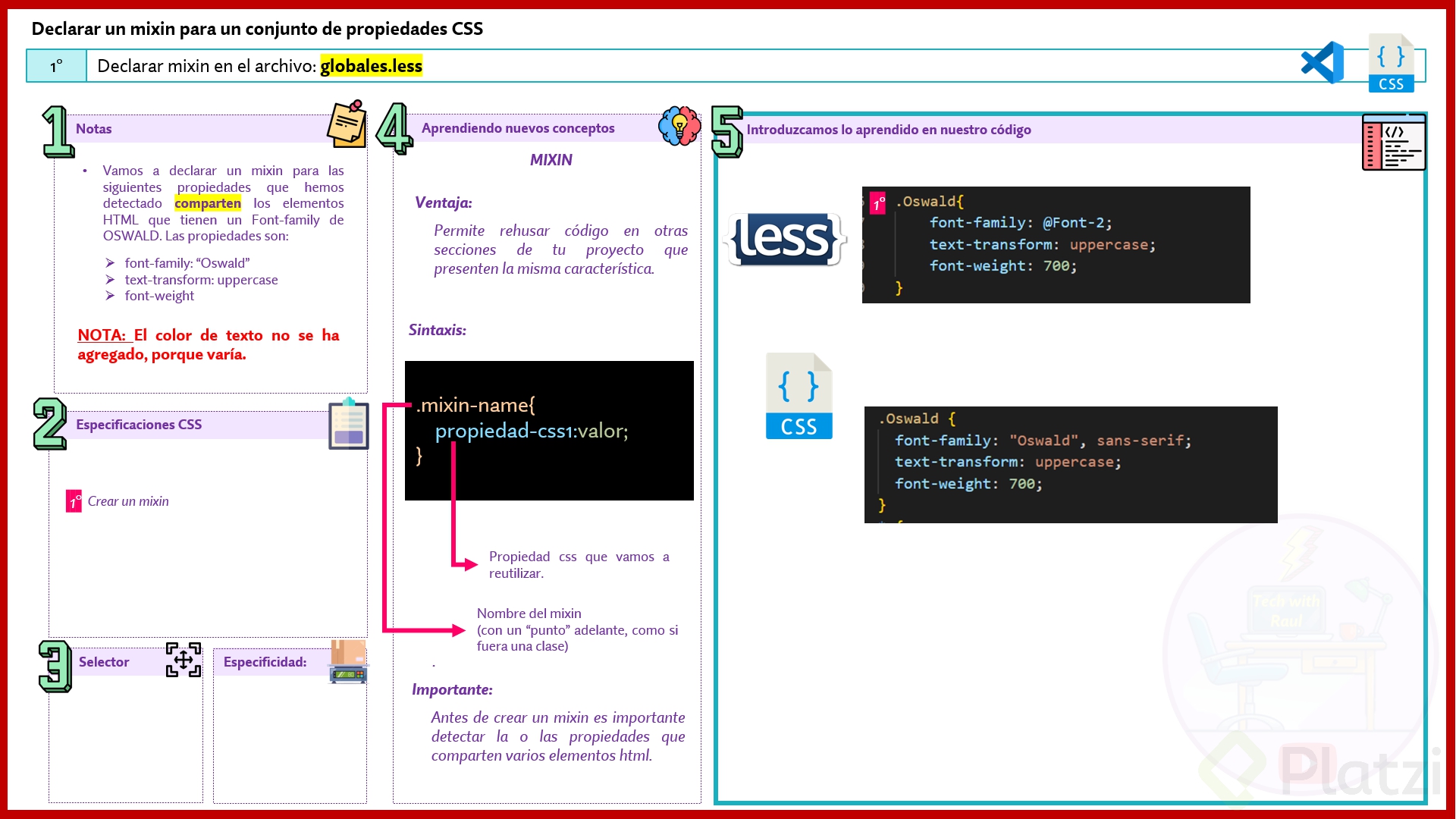1456x819 pixels.
Task: Click the Less code block with .Oswald
Action: (x=1056, y=244)
